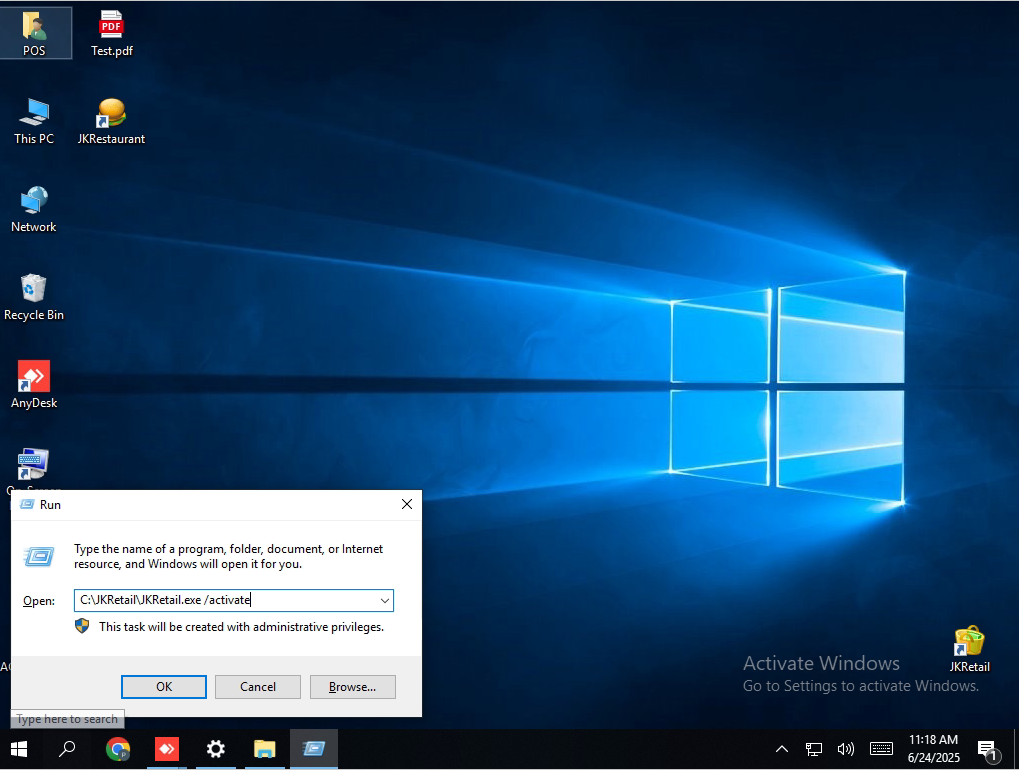Select the JKRestaurant shortcut icon
Screen dimensions: 1019x770
click(111, 121)
